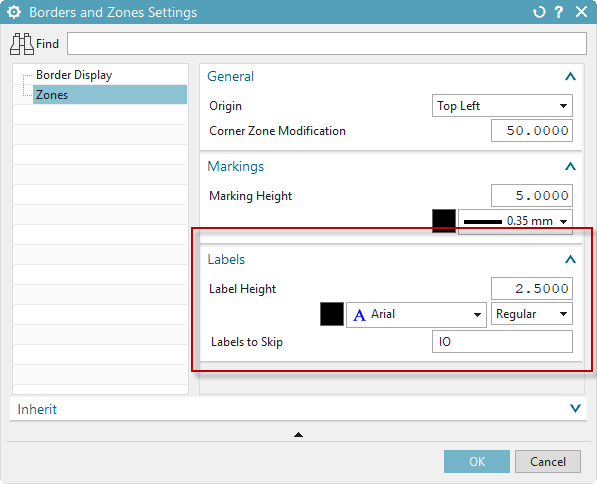This screenshot has width=597, height=484.
Task: Click the Reset dialog icon in title bar
Action: point(539,12)
